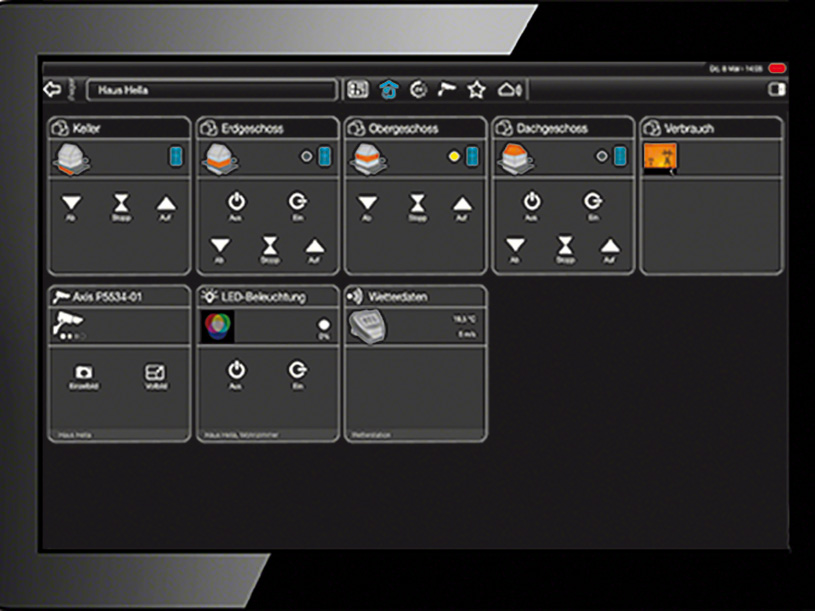Screen dimensions: 815x611
Task: Turn off Erdgeschoss lights with Aus button
Action: (237, 201)
